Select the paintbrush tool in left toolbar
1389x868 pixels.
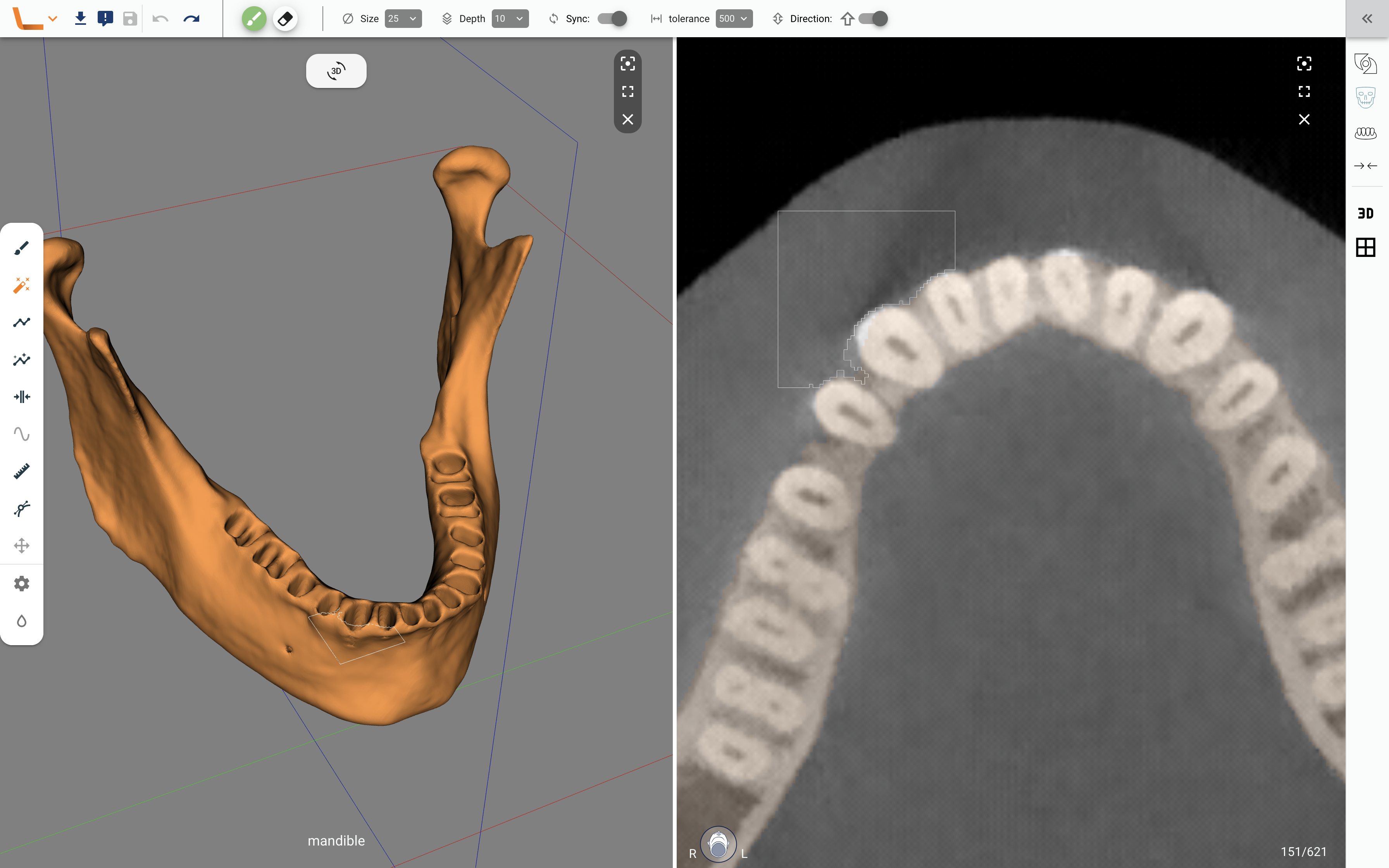point(21,248)
